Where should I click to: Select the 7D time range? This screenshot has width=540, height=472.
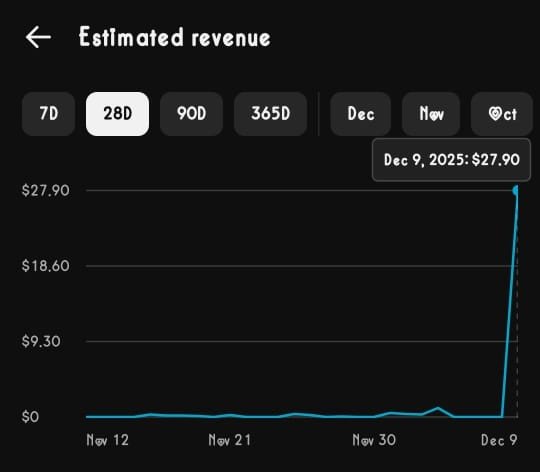click(49, 114)
